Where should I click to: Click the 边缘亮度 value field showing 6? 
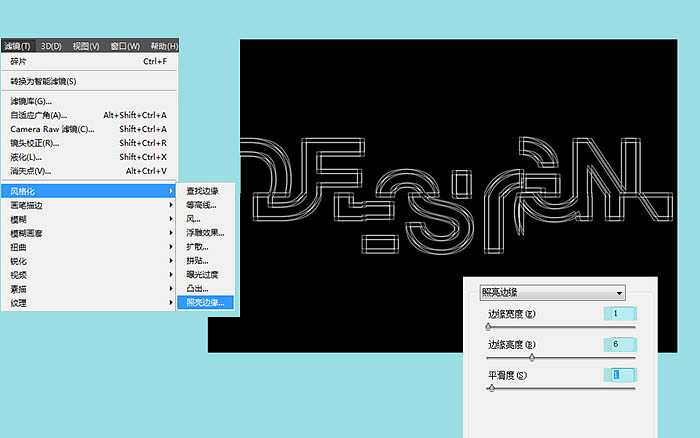tap(619, 344)
